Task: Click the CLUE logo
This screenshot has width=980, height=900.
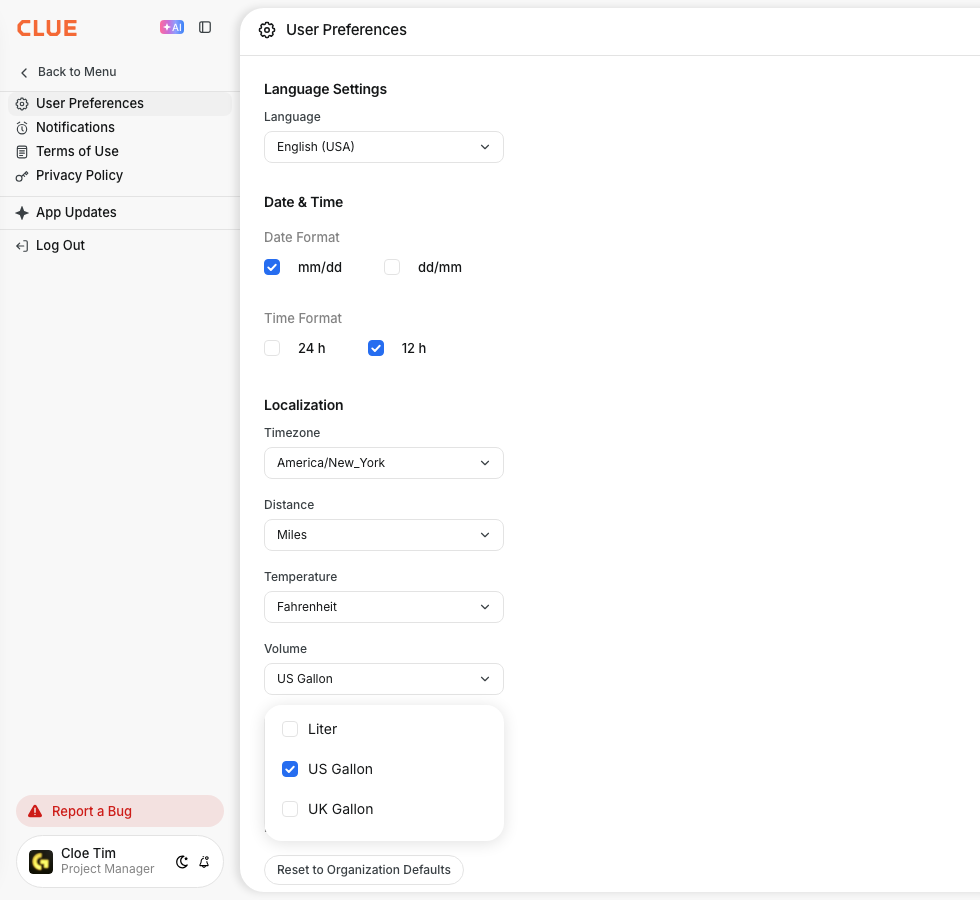Action: [47, 28]
